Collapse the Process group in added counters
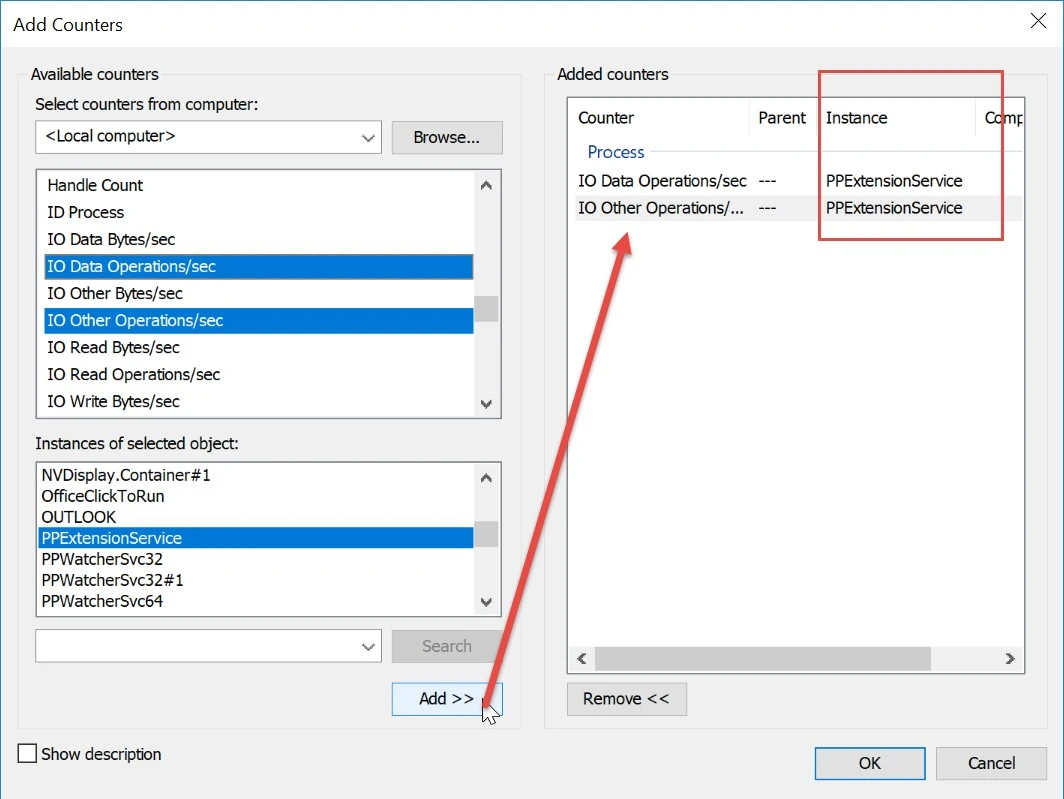Screen dimensions: 1064x799 (x=615, y=152)
